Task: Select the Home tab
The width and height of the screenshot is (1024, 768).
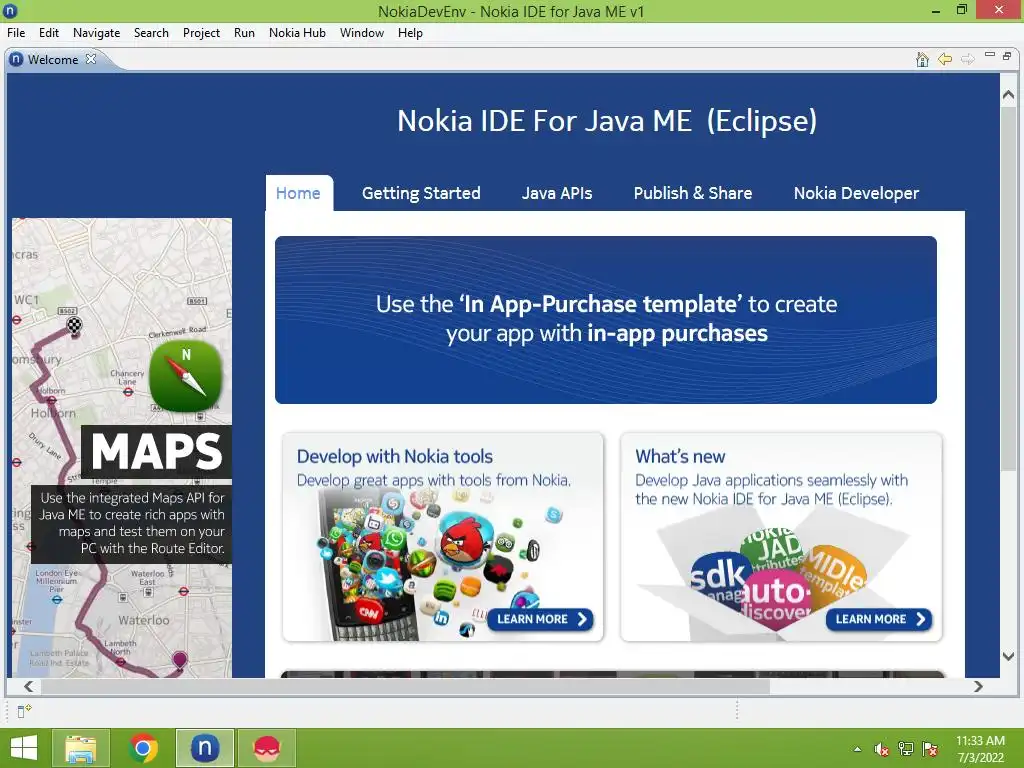Action: tap(298, 193)
